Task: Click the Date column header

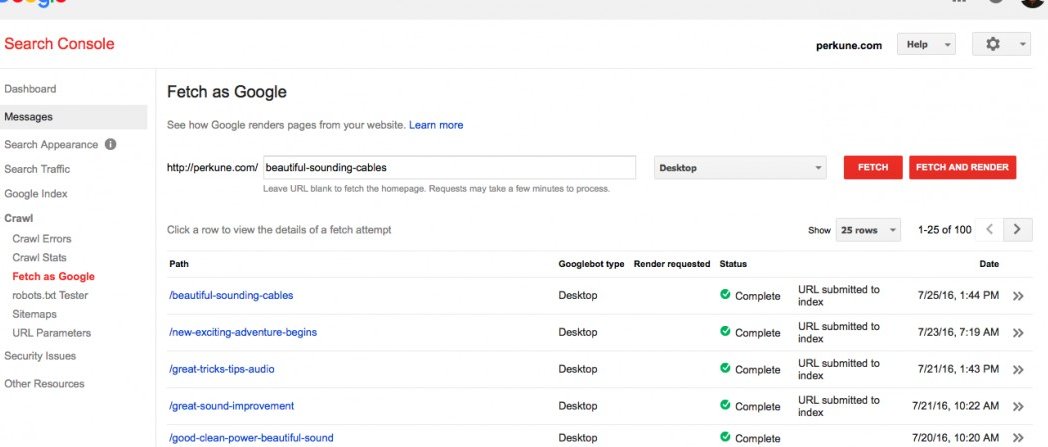Action: [989, 264]
